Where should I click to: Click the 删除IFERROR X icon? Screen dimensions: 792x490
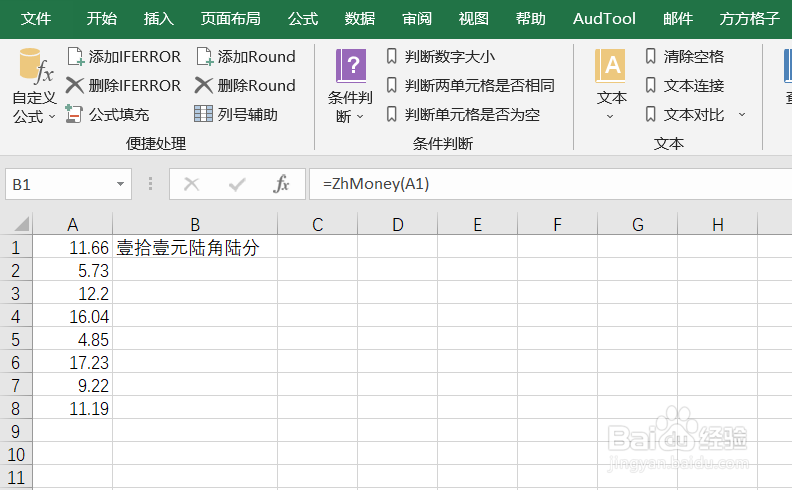click(x=75, y=85)
